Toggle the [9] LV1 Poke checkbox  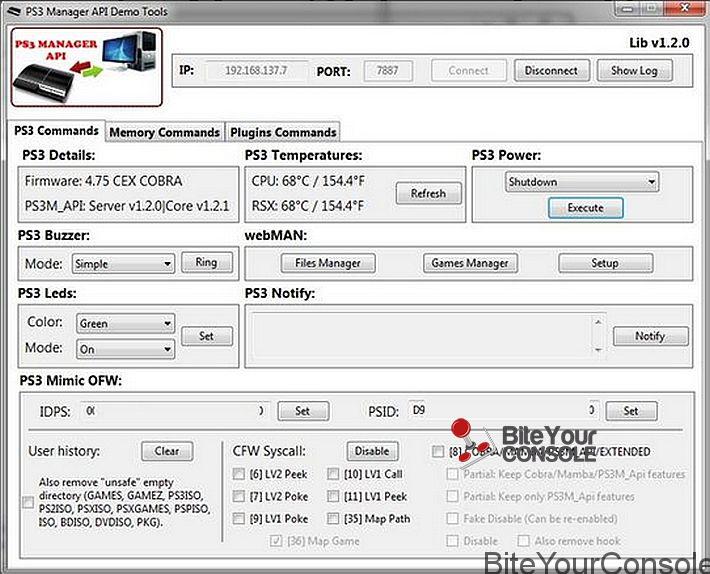(238, 518)
